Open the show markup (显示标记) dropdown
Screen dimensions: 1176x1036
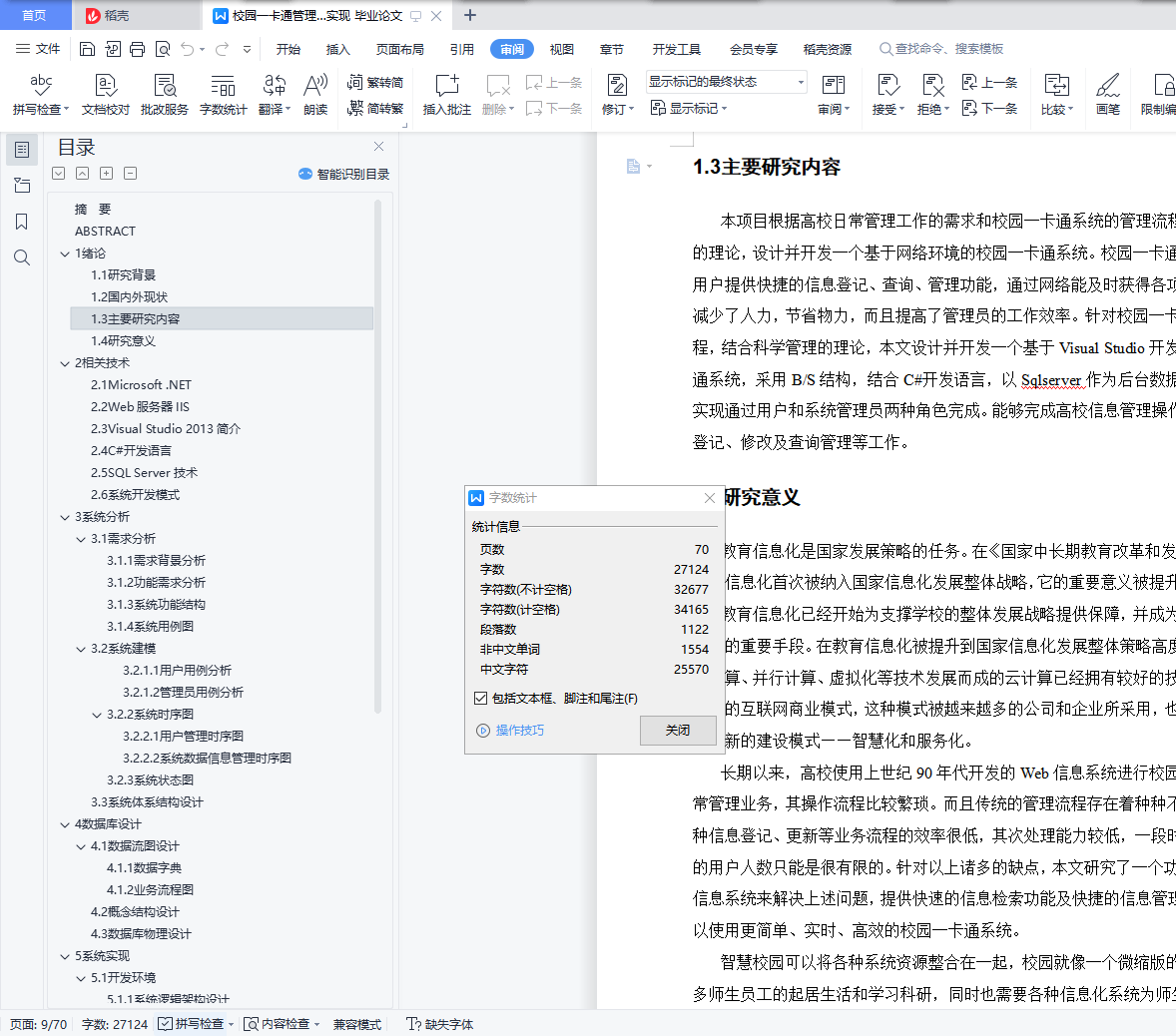click(x=689, y=109)
